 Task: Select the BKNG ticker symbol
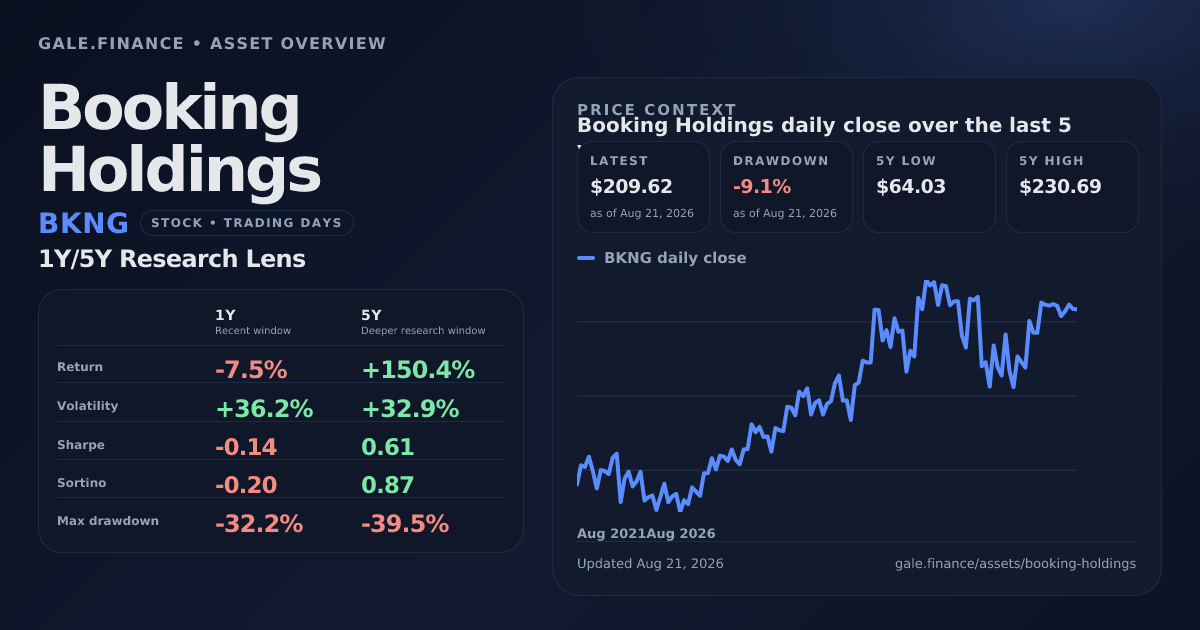(84, 223)
